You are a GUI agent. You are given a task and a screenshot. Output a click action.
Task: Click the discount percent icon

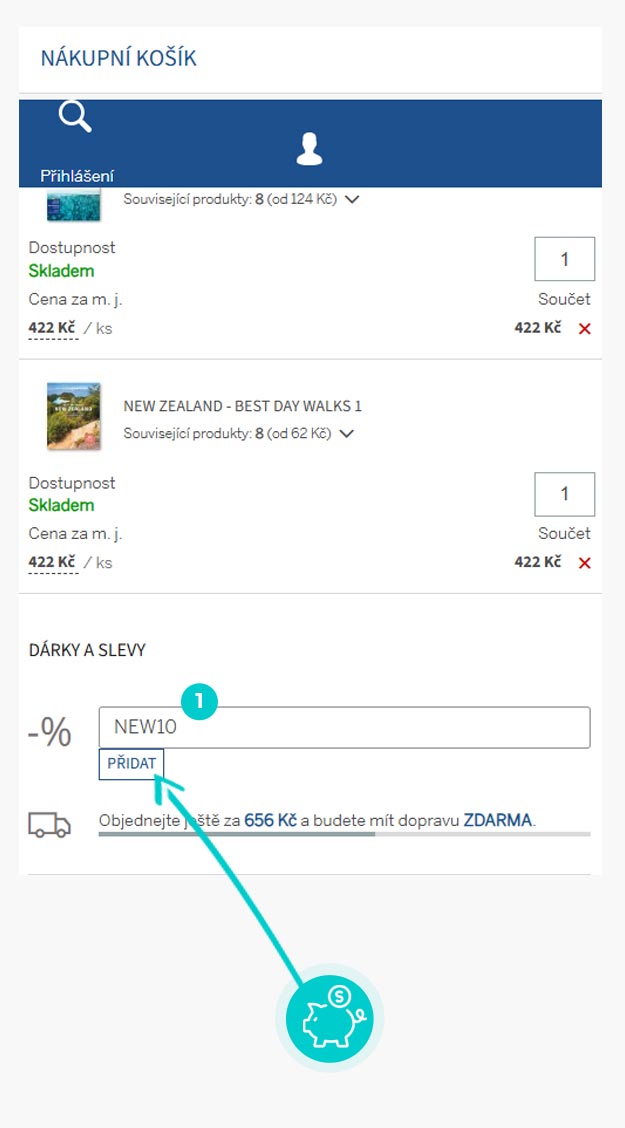[x=50, y=733]
